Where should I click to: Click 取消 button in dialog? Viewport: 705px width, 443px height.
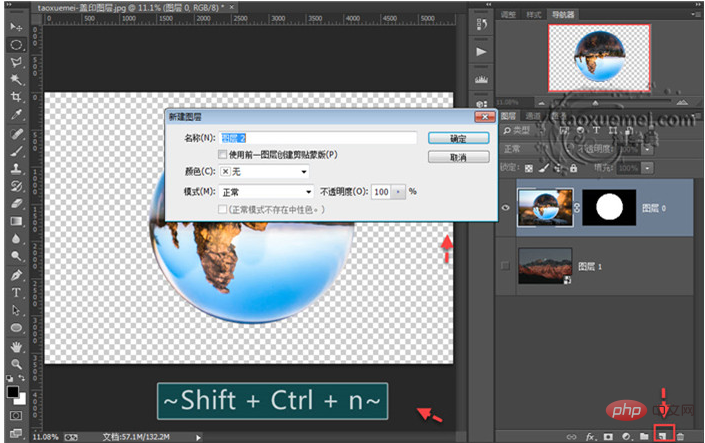click(x=459, y=157)
